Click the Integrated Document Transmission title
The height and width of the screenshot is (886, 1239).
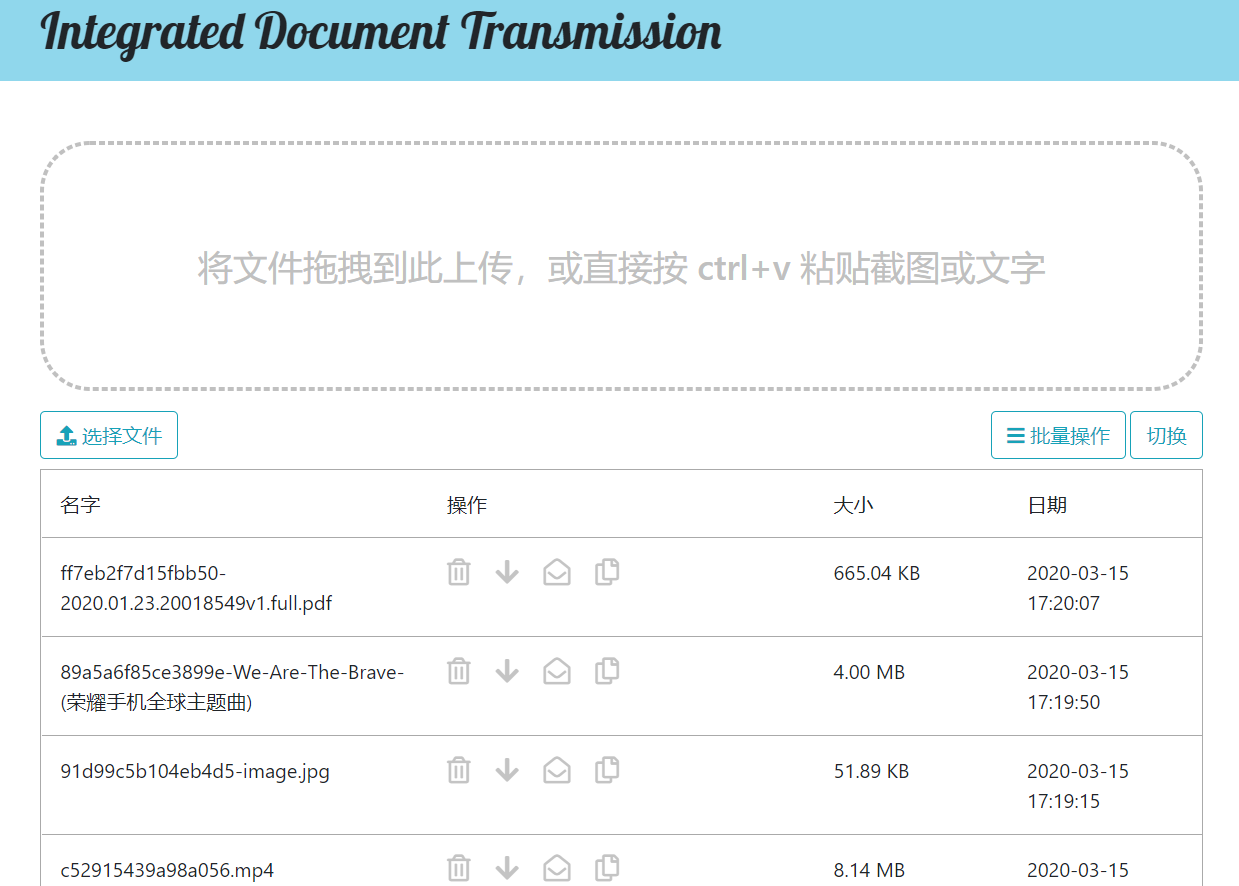(x=381, y=33)
